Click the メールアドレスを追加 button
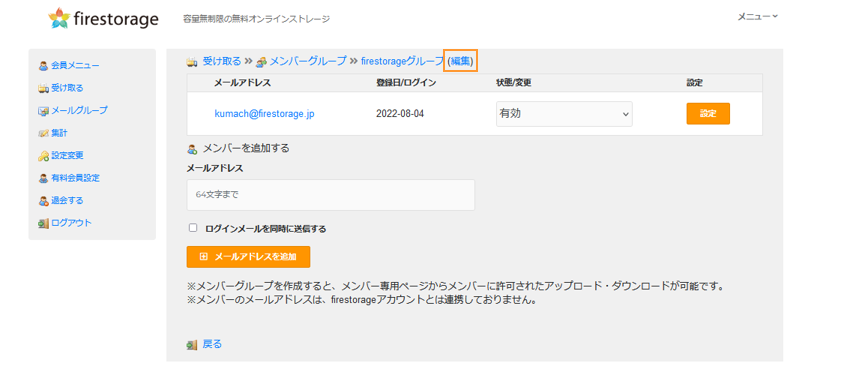This screenshot has height=377, width=846. point(248,257)
